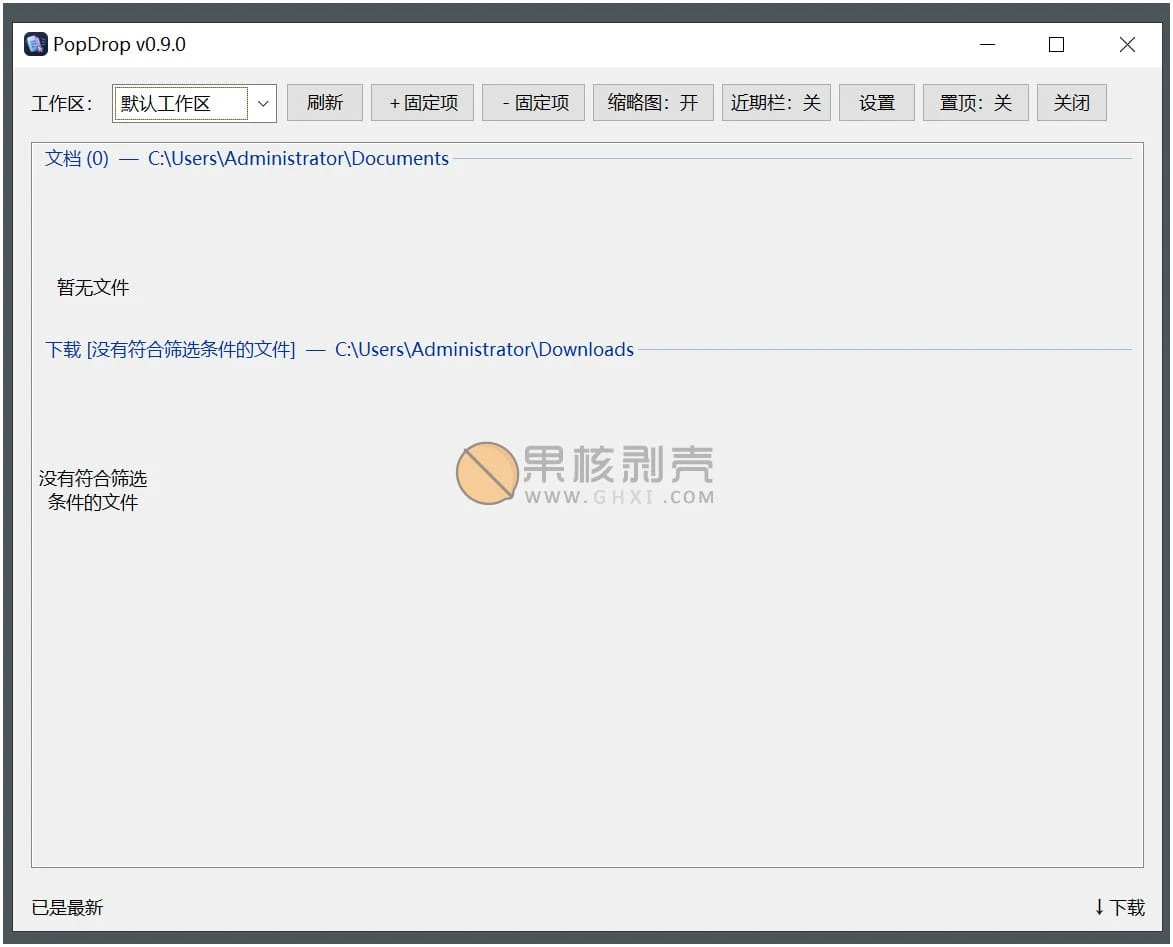The width and height of the screenshot is (1173, 947).
Task: Click the 文档 (0) section header path
Action: [247, 159]
